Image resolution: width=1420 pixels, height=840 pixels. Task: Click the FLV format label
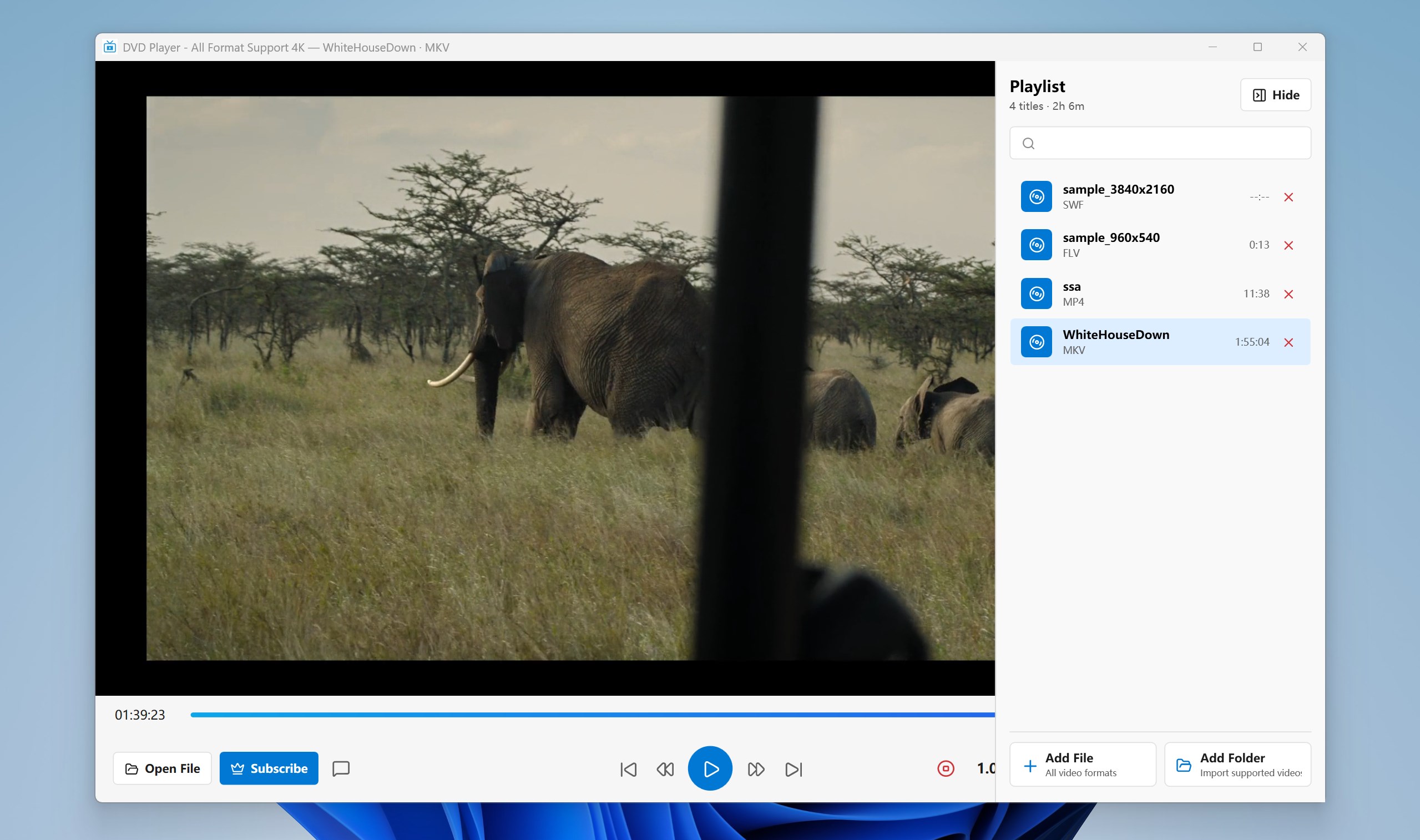[1071, 253]
